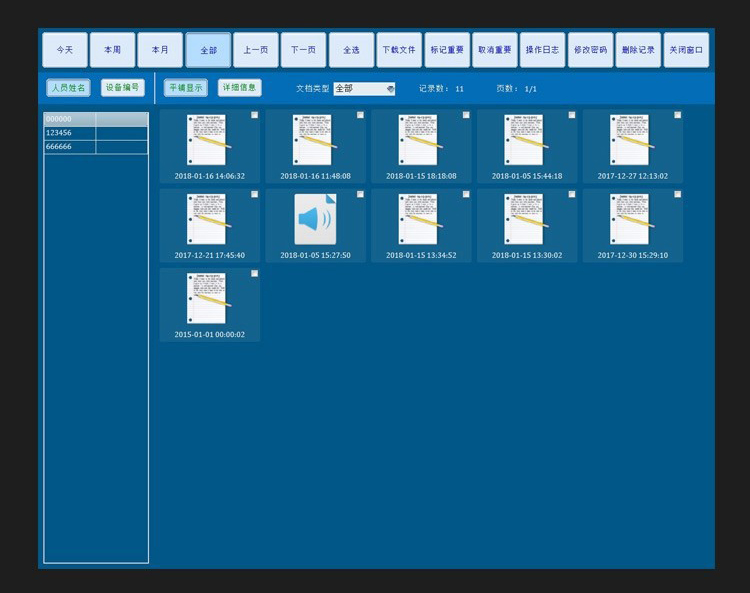Switch to the 今天 filter tab
Viewport: 750px width, 593px height.
tap(65, 50)
